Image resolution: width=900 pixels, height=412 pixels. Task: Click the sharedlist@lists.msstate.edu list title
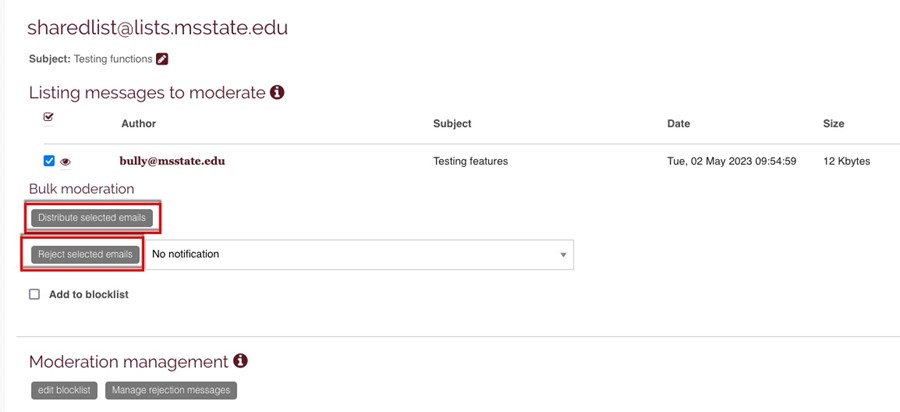pyautogui.click(x=157, y=27)
